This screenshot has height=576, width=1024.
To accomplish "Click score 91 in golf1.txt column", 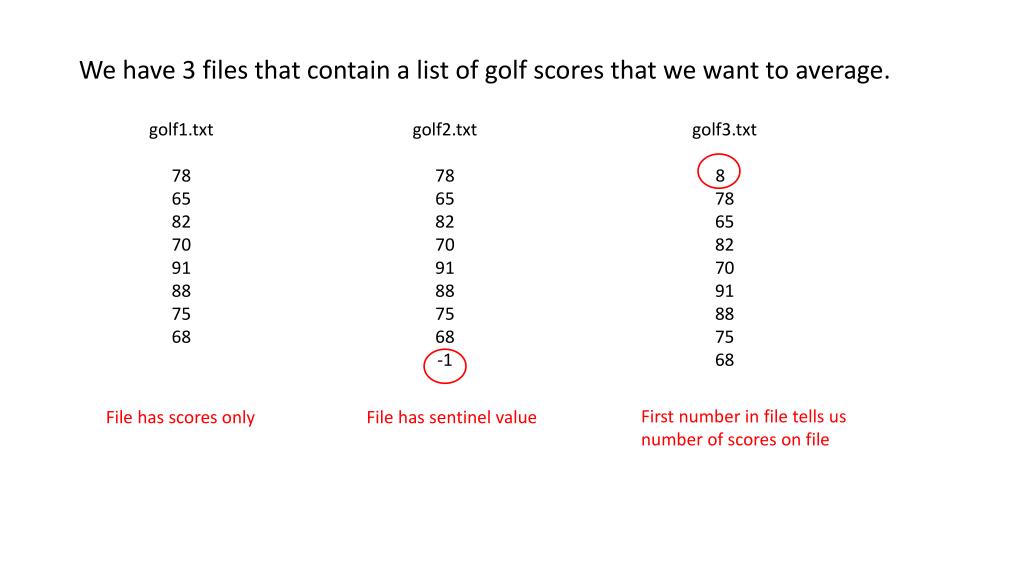I will click(182, 268).
